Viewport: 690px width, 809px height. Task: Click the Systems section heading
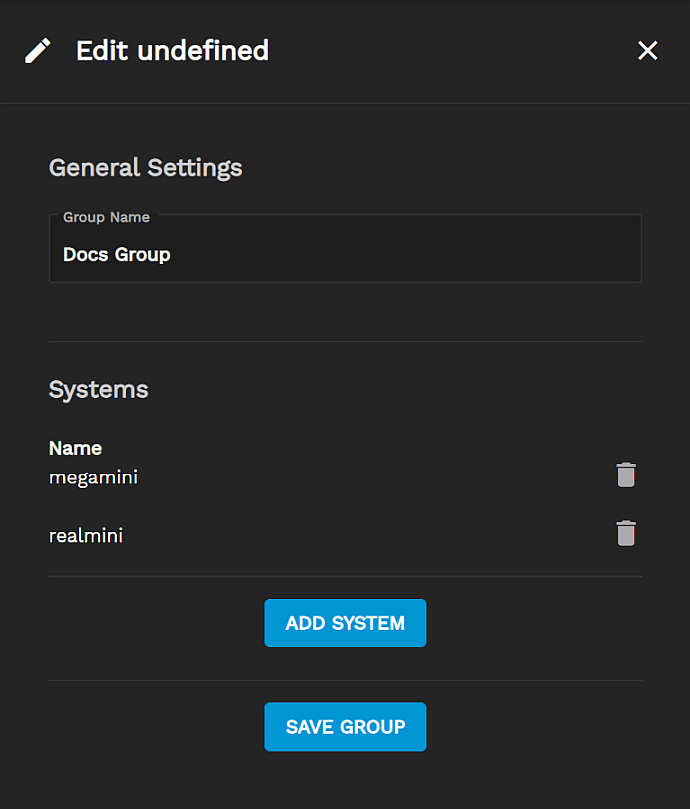(x=98, y=389)
